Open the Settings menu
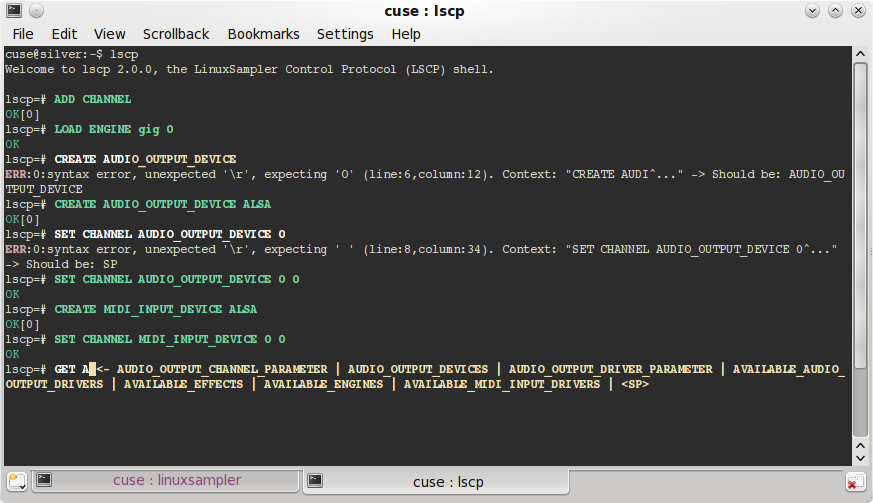 point(345,34)
